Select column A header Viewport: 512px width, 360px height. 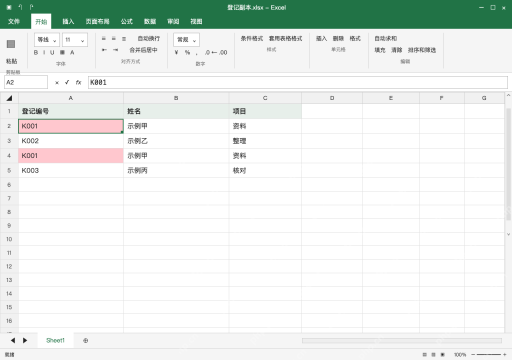click(71, 98)
